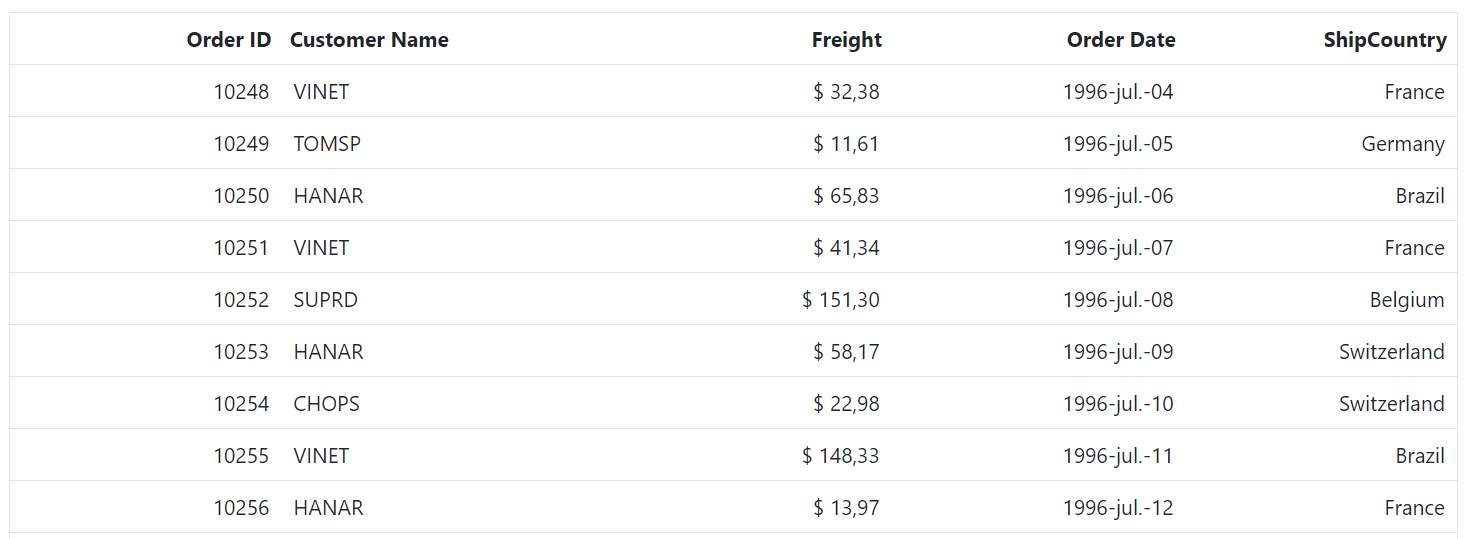Viewport: 1469px width, 538px height.
Task: Click freight value $ 151,30
Action: pos(840,300)
